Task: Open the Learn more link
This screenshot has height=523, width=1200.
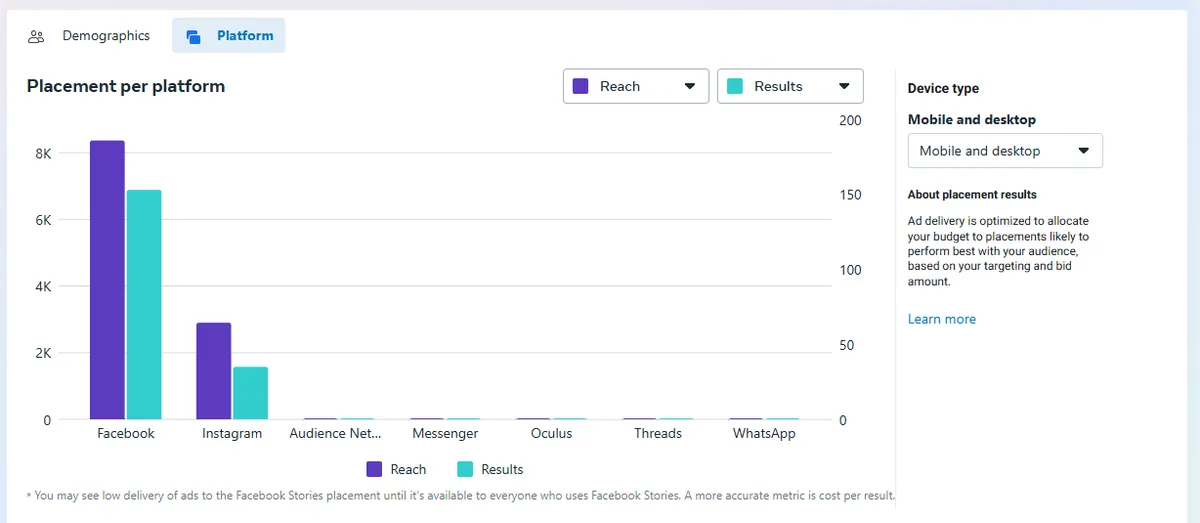Action: (941, 319)
